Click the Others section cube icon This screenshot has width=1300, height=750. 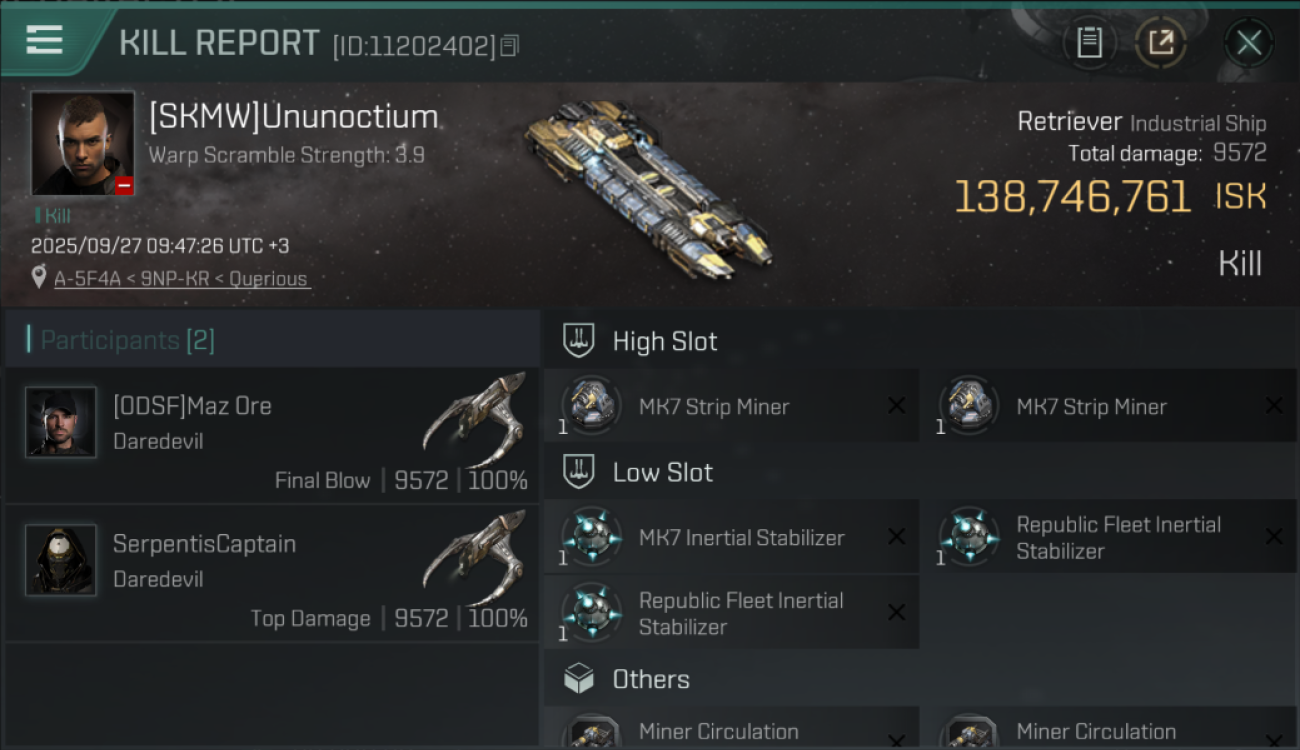tap(579, 680)
